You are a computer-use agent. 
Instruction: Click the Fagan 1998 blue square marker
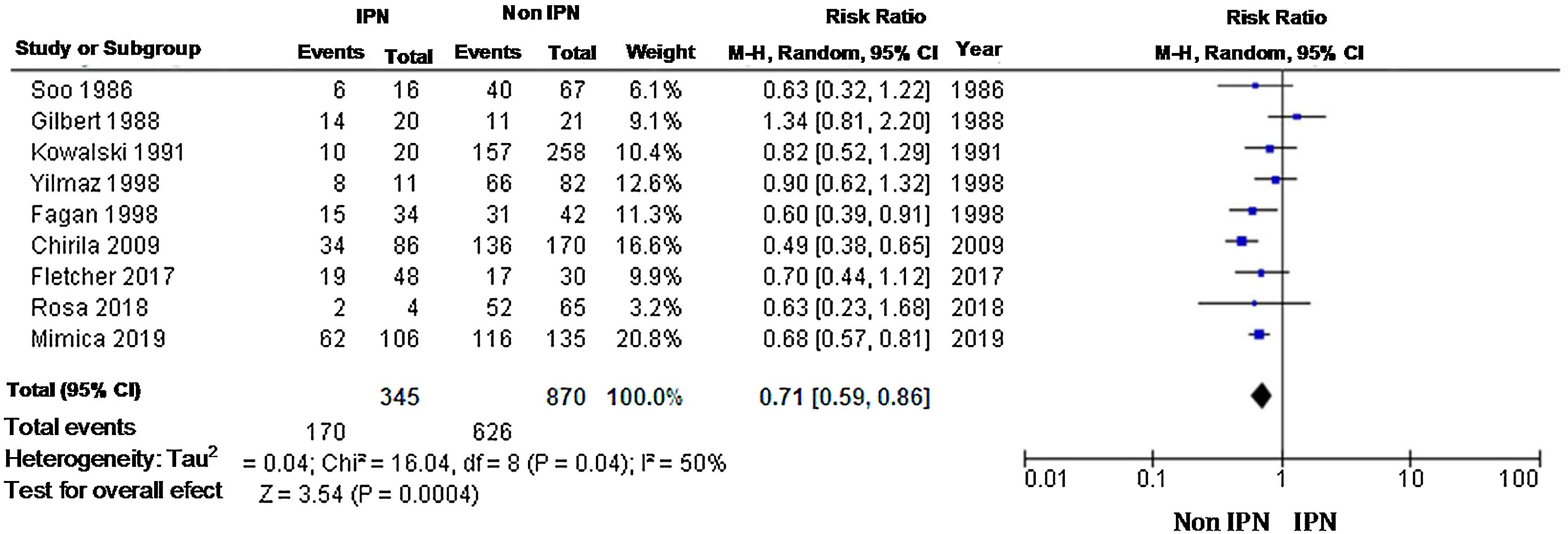tap(1253, 211)
